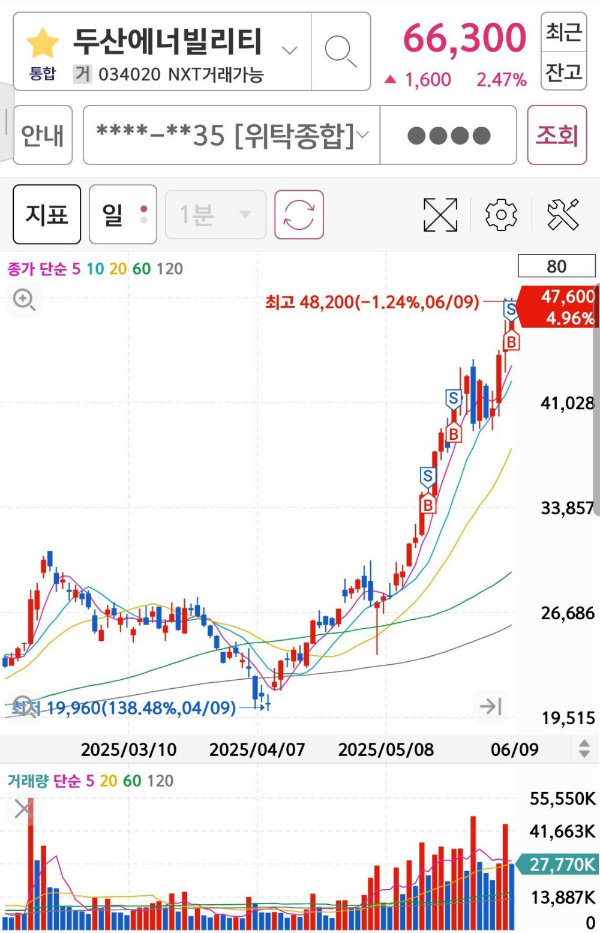Select the 120-day MA legend value
Screen dimensions: 600x933
point(170,269)
